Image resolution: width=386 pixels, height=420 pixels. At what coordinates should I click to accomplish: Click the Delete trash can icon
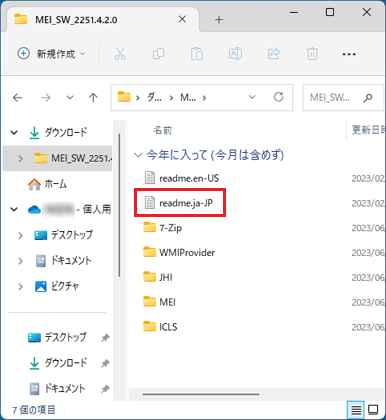click(312, 54)
